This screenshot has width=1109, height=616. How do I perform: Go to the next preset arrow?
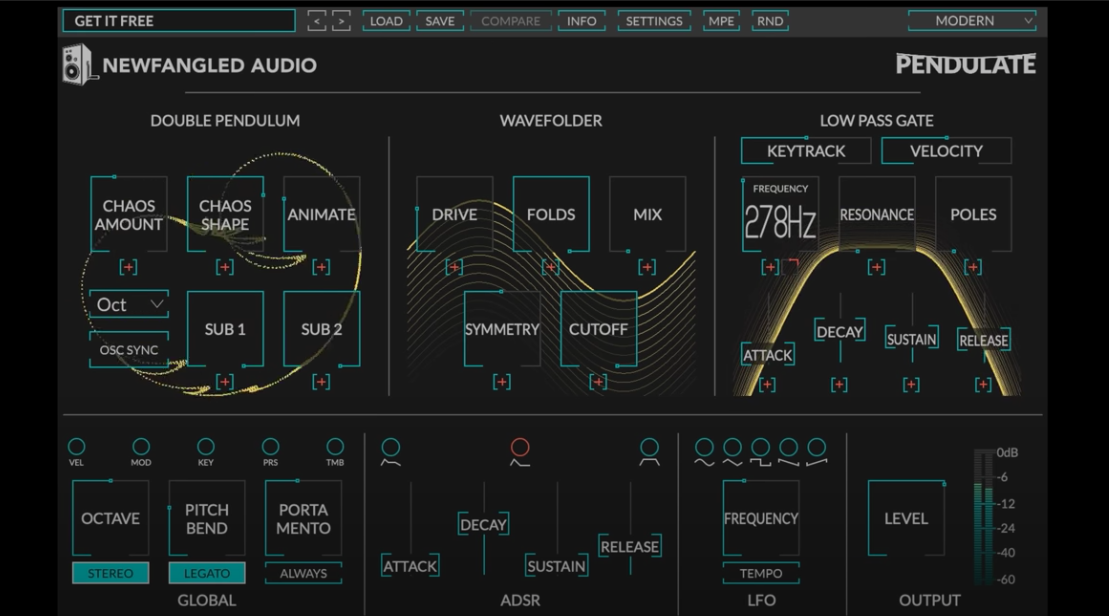pos(342,21)
